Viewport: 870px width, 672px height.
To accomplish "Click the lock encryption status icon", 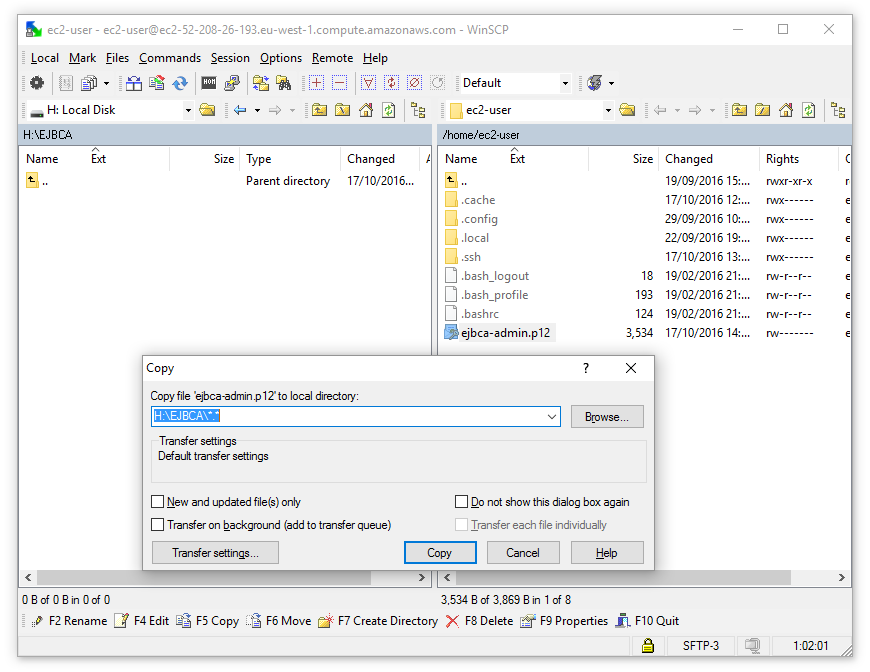I will [x=648, y=645].
